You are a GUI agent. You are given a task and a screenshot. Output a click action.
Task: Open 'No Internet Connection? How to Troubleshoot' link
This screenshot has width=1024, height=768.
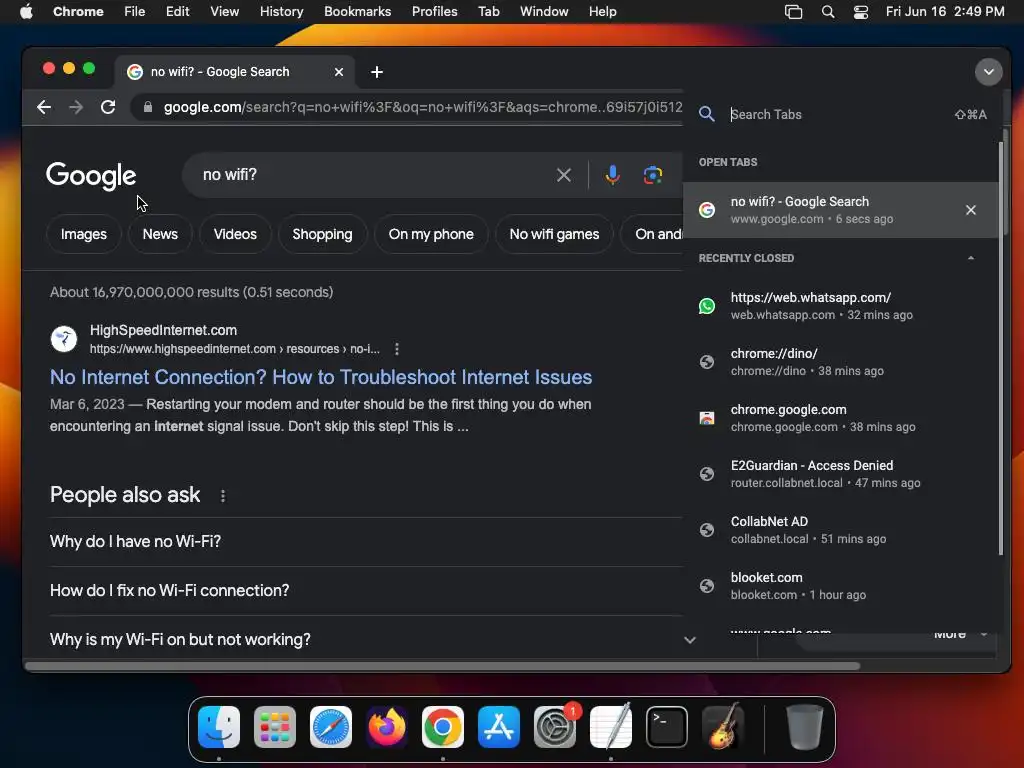coord(321,377)
